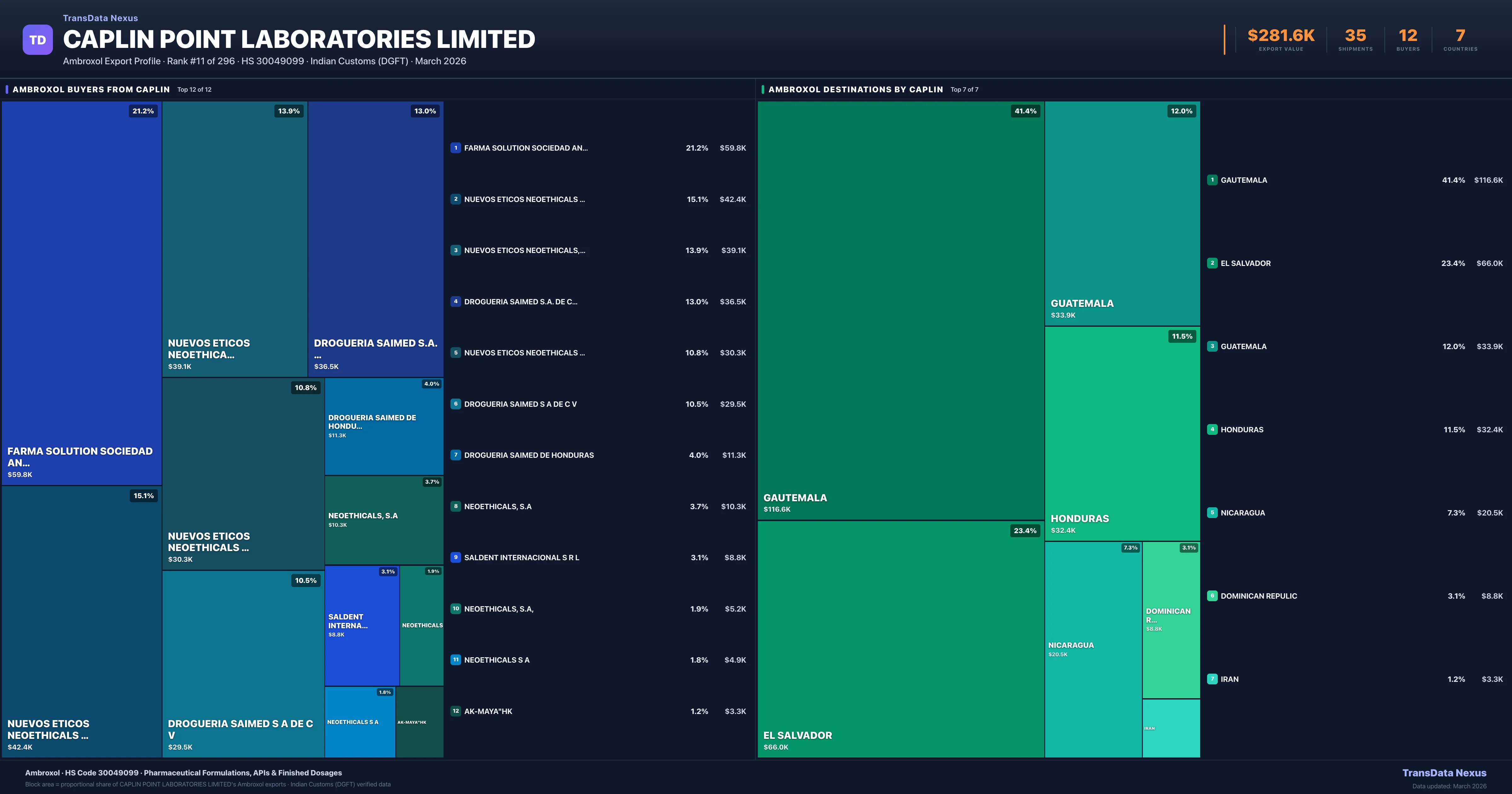This screenshot has height=794, width=1512.
Task: Click the TransData Nexus footer brand link
Action: pos(1444,773)
